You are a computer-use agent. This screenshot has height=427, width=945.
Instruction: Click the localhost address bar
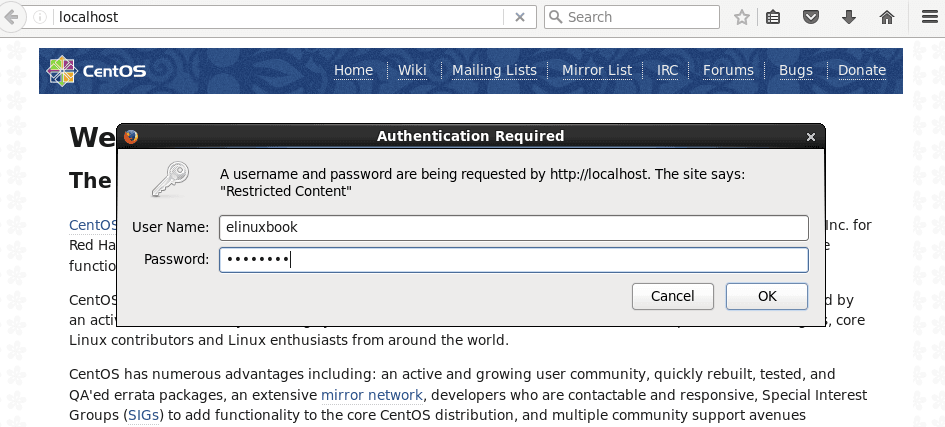coord(278,17)
